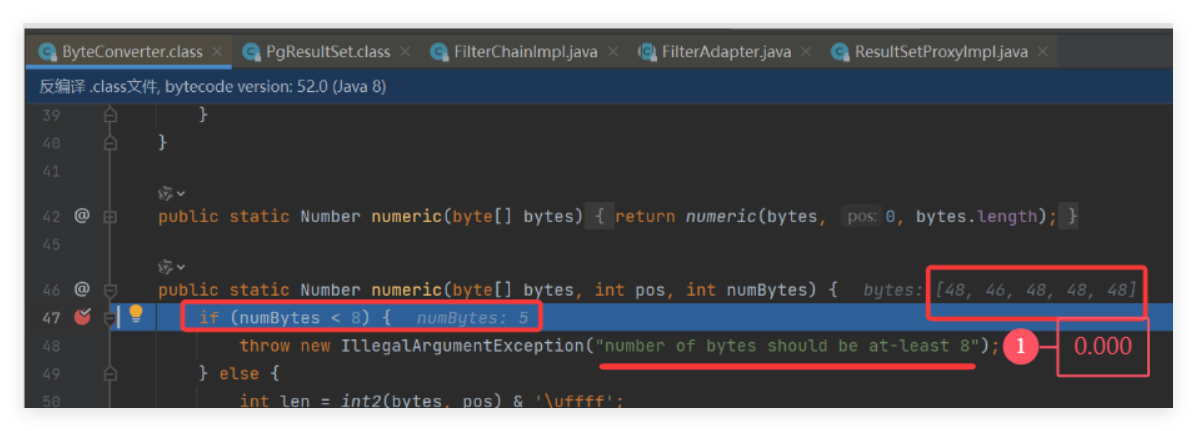This screenshot has height=431, width=1196.
Task: Select the FilterAdapter.java editor tab
Action: [x=726, y=52]
